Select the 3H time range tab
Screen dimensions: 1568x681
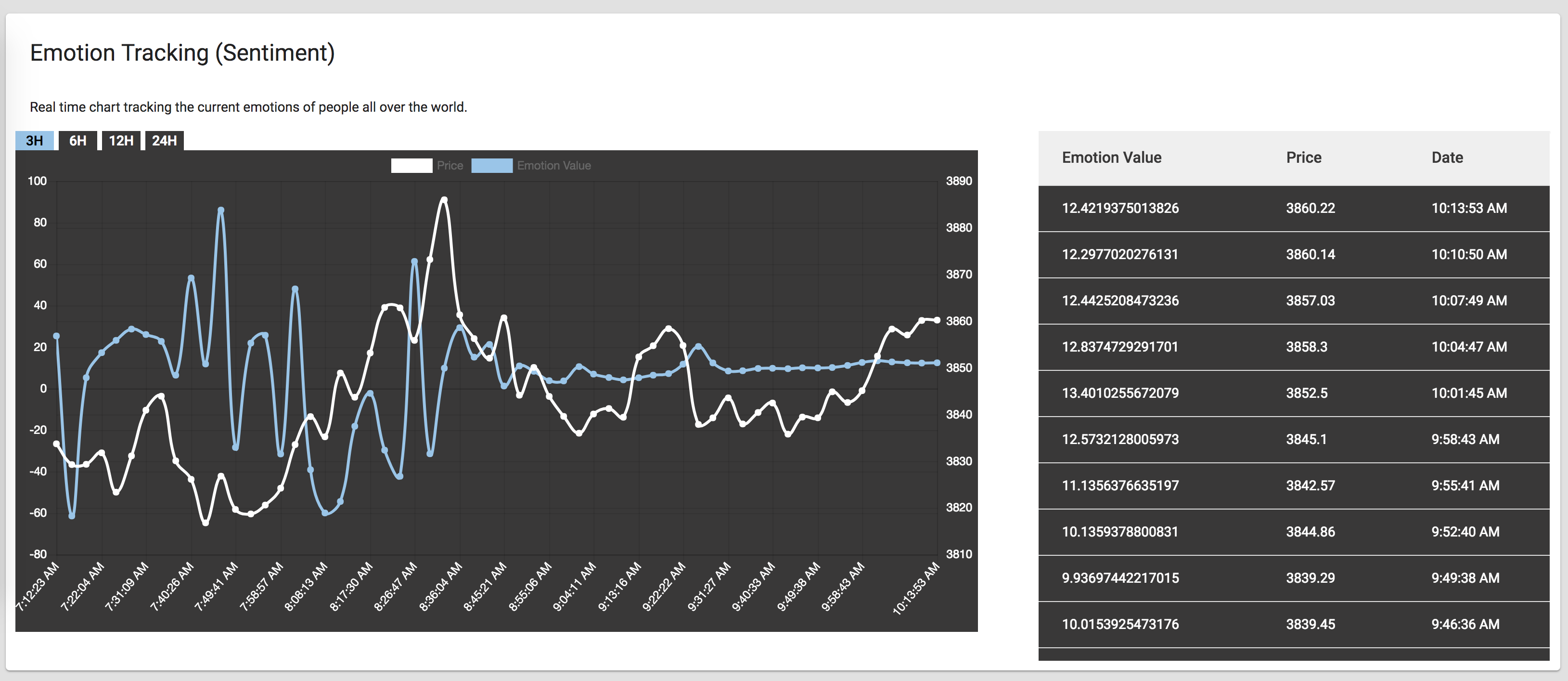(35, 141)
